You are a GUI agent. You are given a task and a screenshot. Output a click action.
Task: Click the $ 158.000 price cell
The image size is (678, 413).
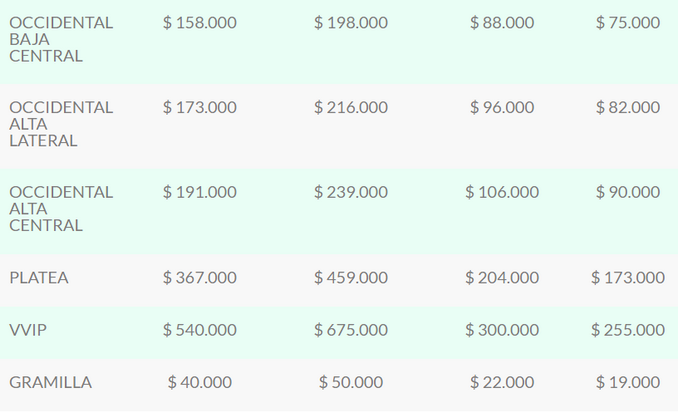pyautogui.click(x=200, y=22)
